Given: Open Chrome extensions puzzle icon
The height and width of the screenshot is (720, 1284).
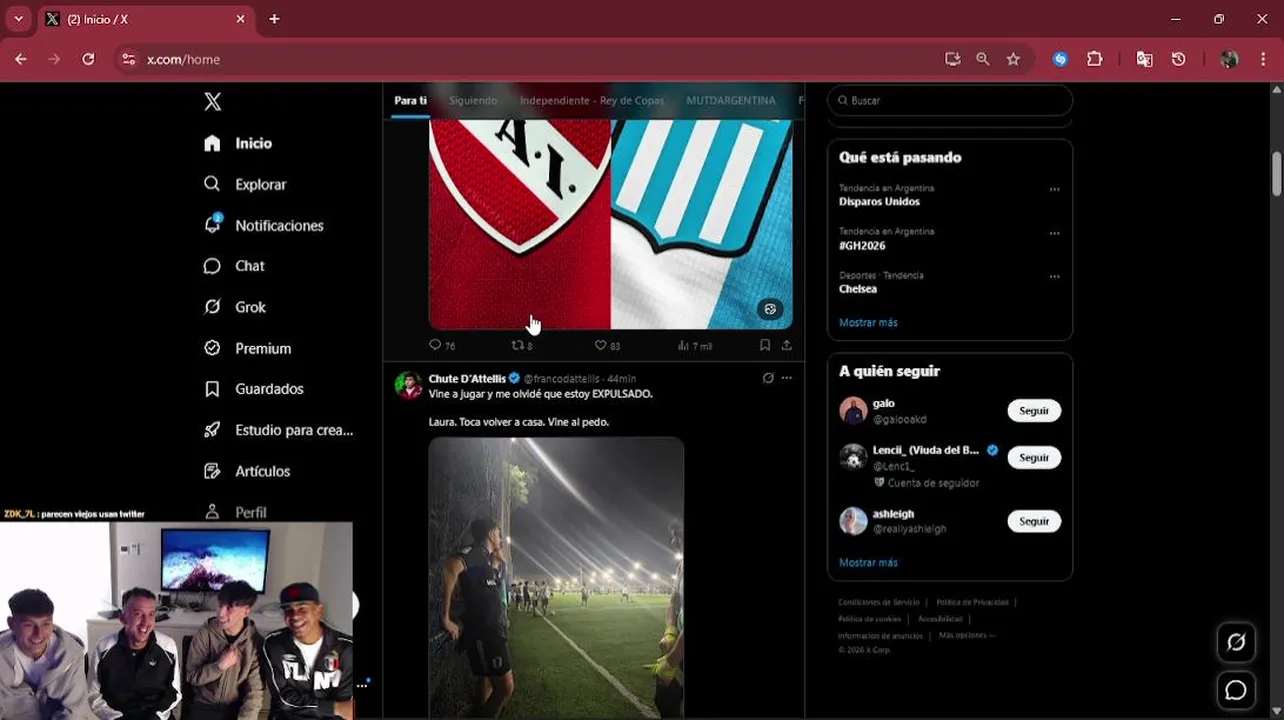Looking at the screenshot, I should 1095,59.
